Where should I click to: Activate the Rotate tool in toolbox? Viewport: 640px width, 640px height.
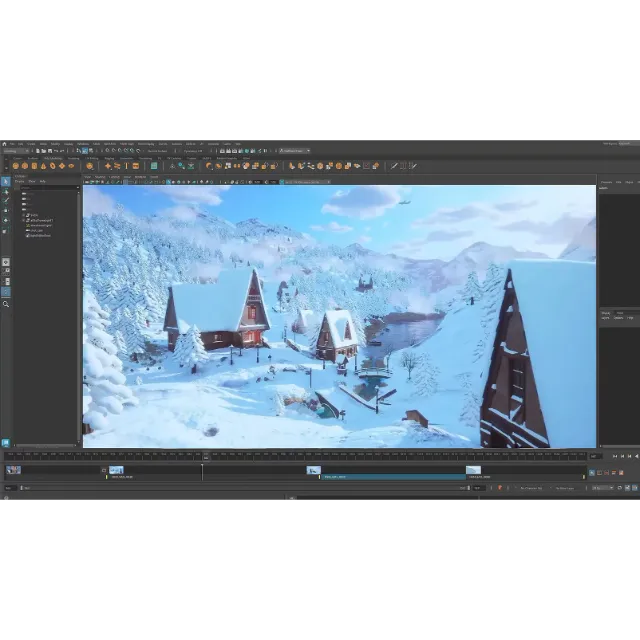(x=6, y=220)
